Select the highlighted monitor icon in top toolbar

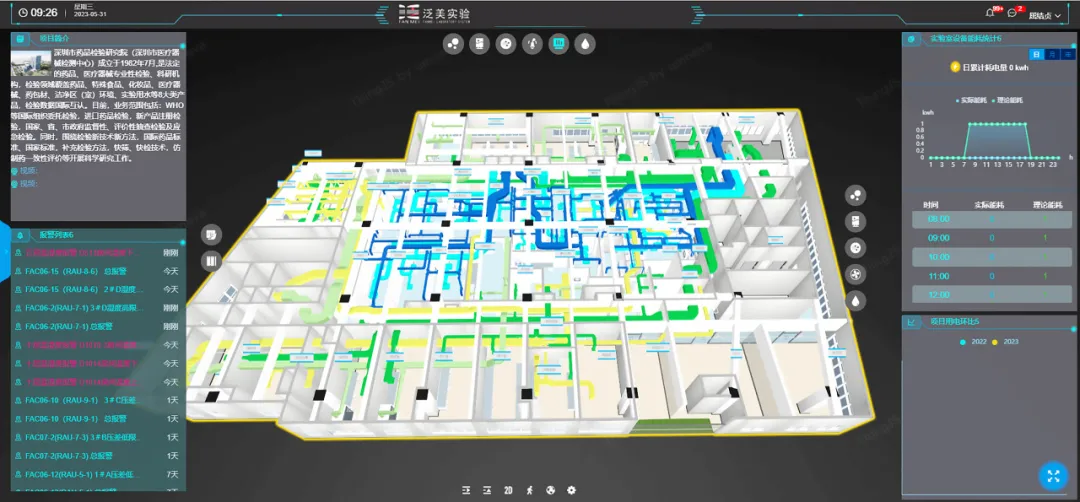(x=559, y=44)
